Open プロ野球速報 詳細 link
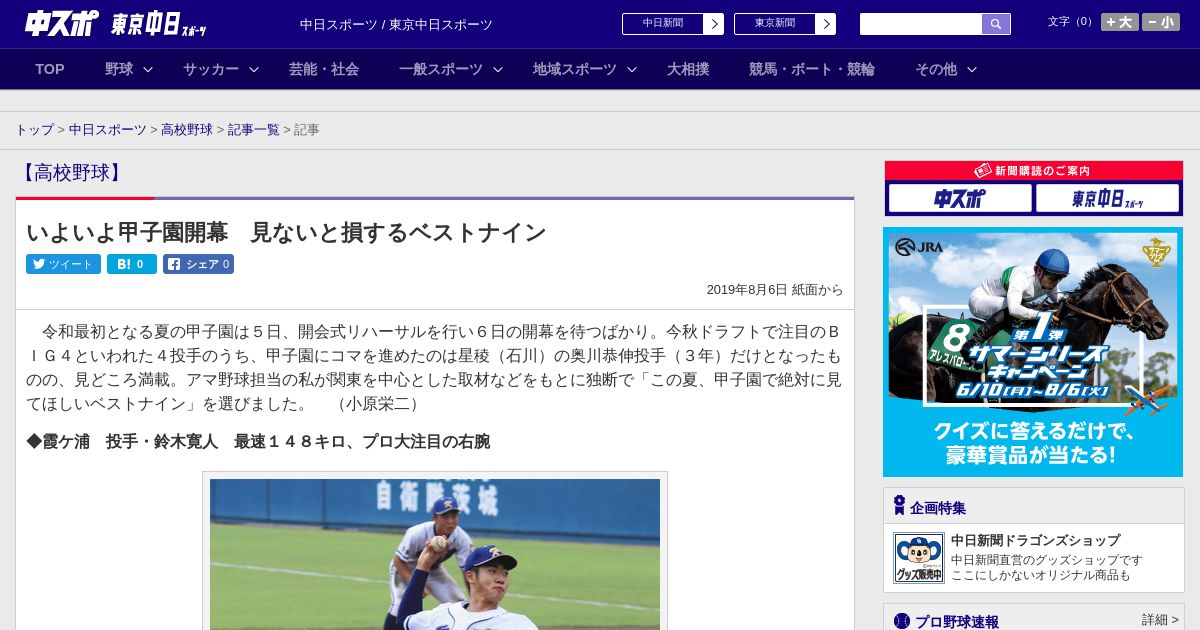The height and width of the screenshot is (630, 1200). 1160,620
